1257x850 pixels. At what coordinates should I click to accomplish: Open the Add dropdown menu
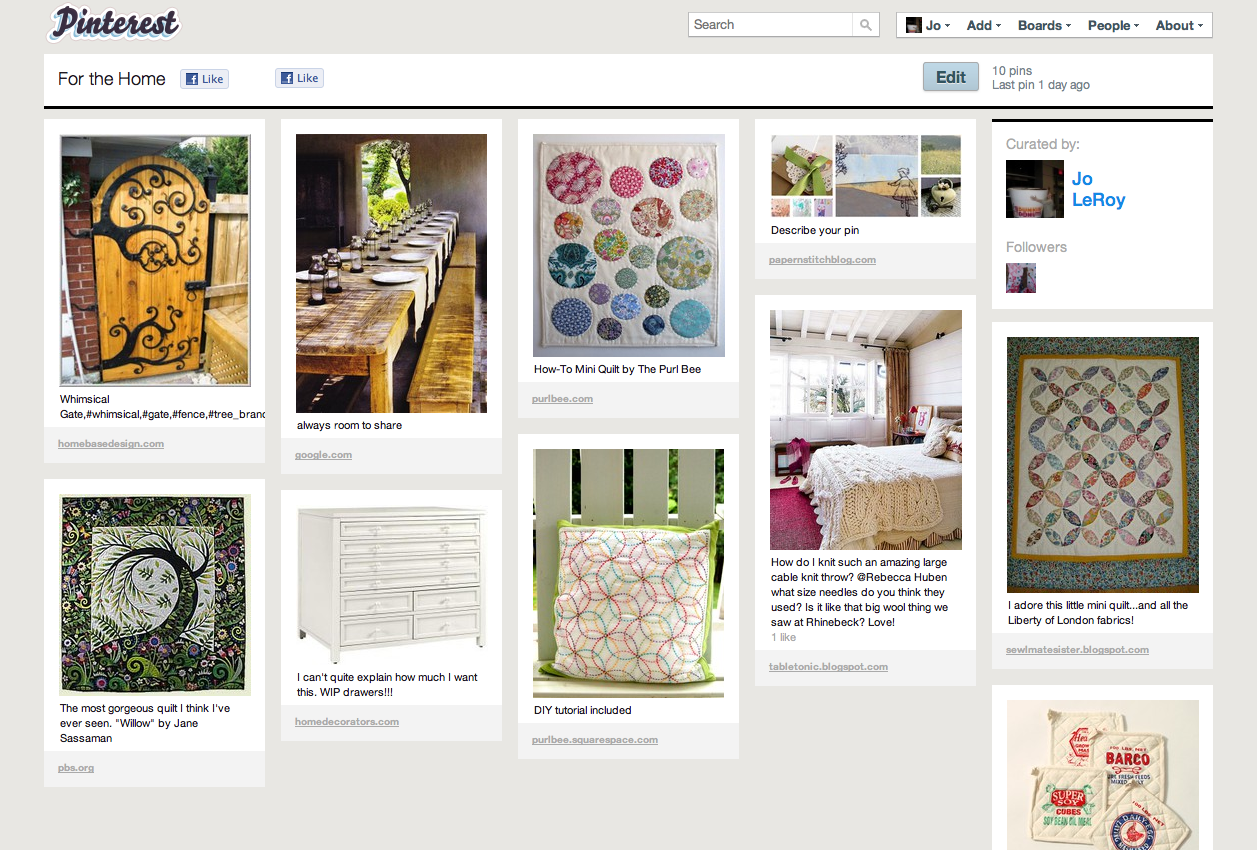pos(984,26)
